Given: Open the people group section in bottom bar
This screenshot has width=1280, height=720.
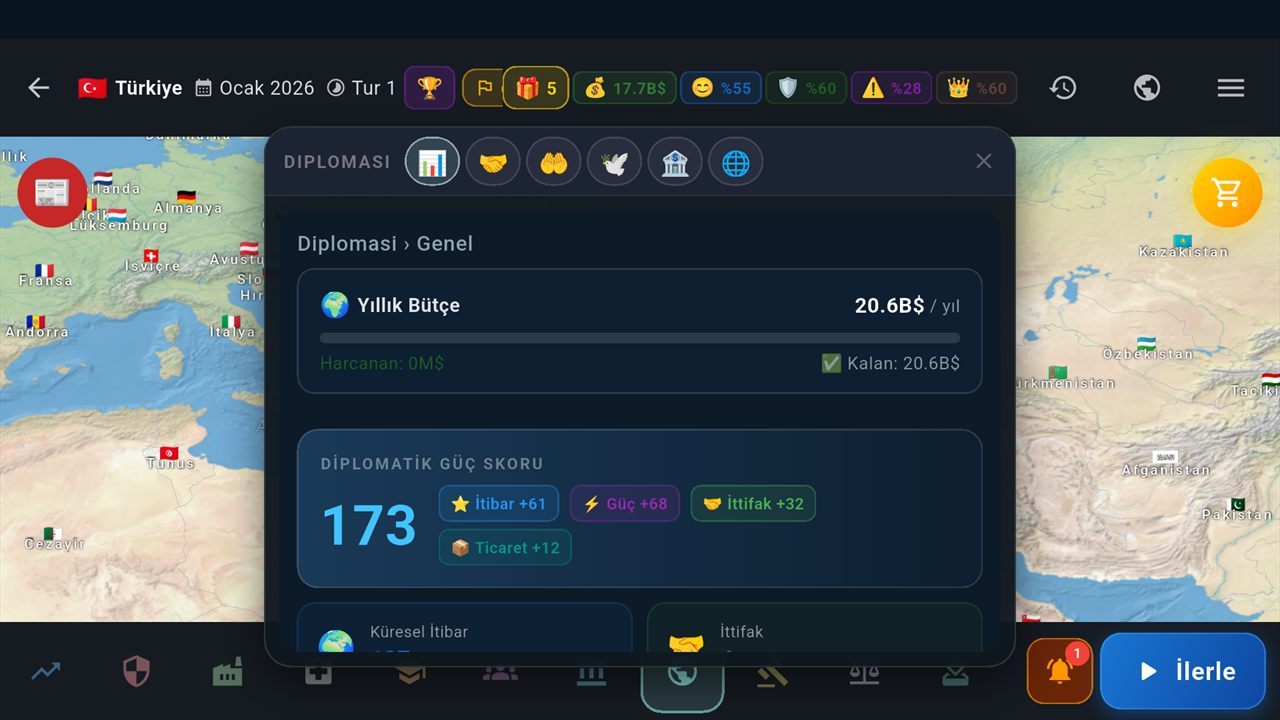Looking at the screenshot, I should pyautogui.click(x=500, y=673).
